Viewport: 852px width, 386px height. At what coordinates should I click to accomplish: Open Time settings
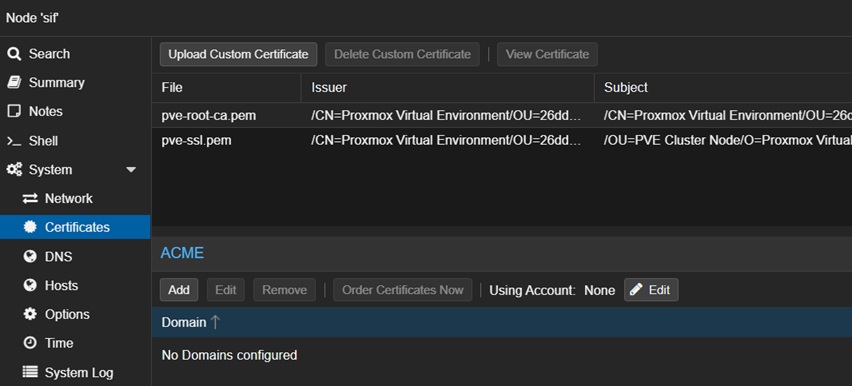pos(75,343)
